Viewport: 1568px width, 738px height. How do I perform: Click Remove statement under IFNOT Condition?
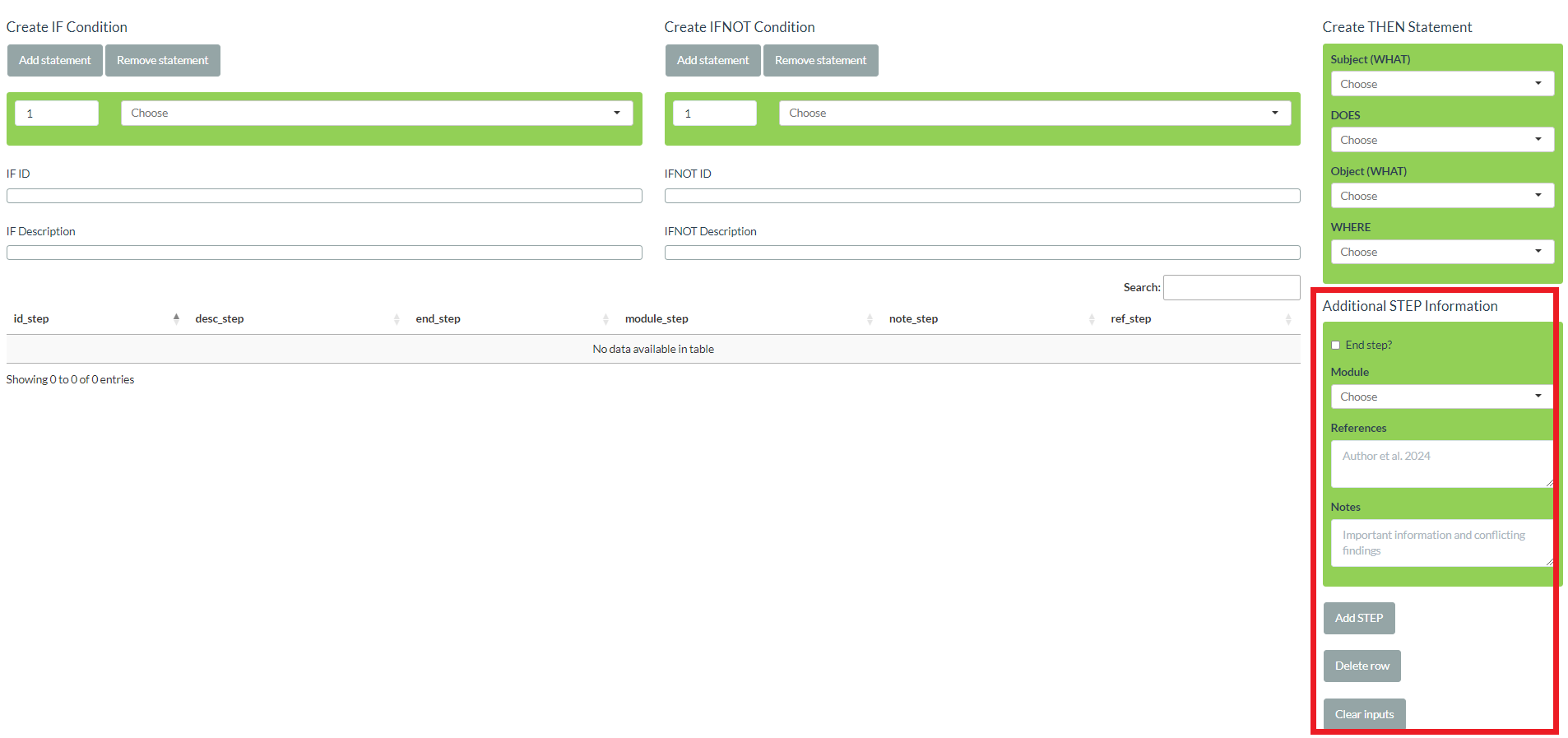click(820, 61)
